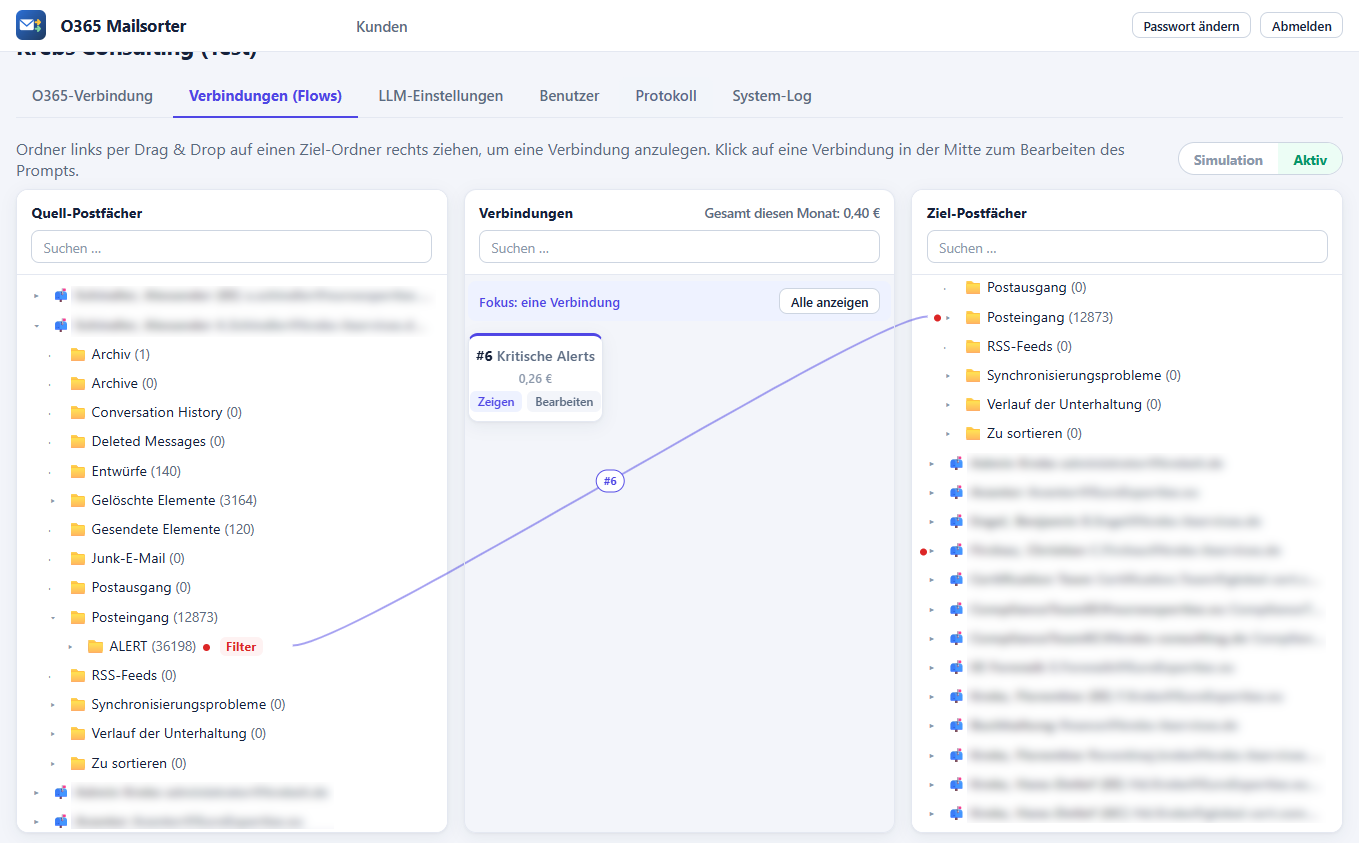This screenshot has width=1359, height=843.
Task: Click RSS-Feeds folder icon in Ziel-Postfächer
Action: (x=973, y=346)
